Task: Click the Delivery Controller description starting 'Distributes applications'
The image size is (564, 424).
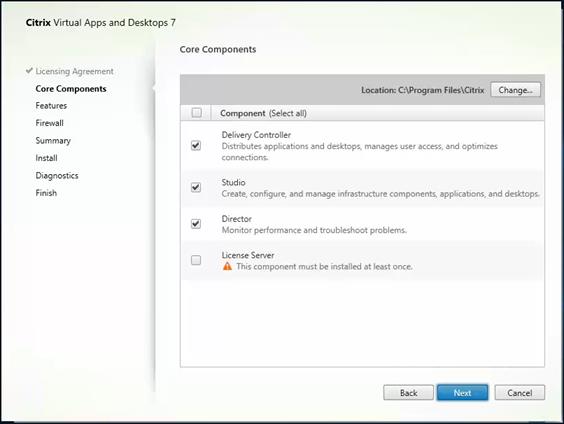Action: point(359,152)
